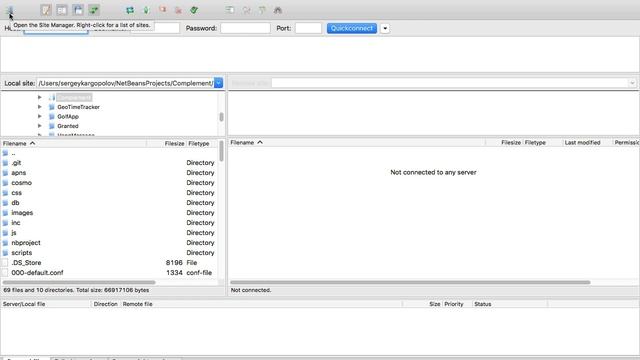640x360 pixels.
Task: Open the Remote site path dropdown
Action: click(x=632, y=83)
